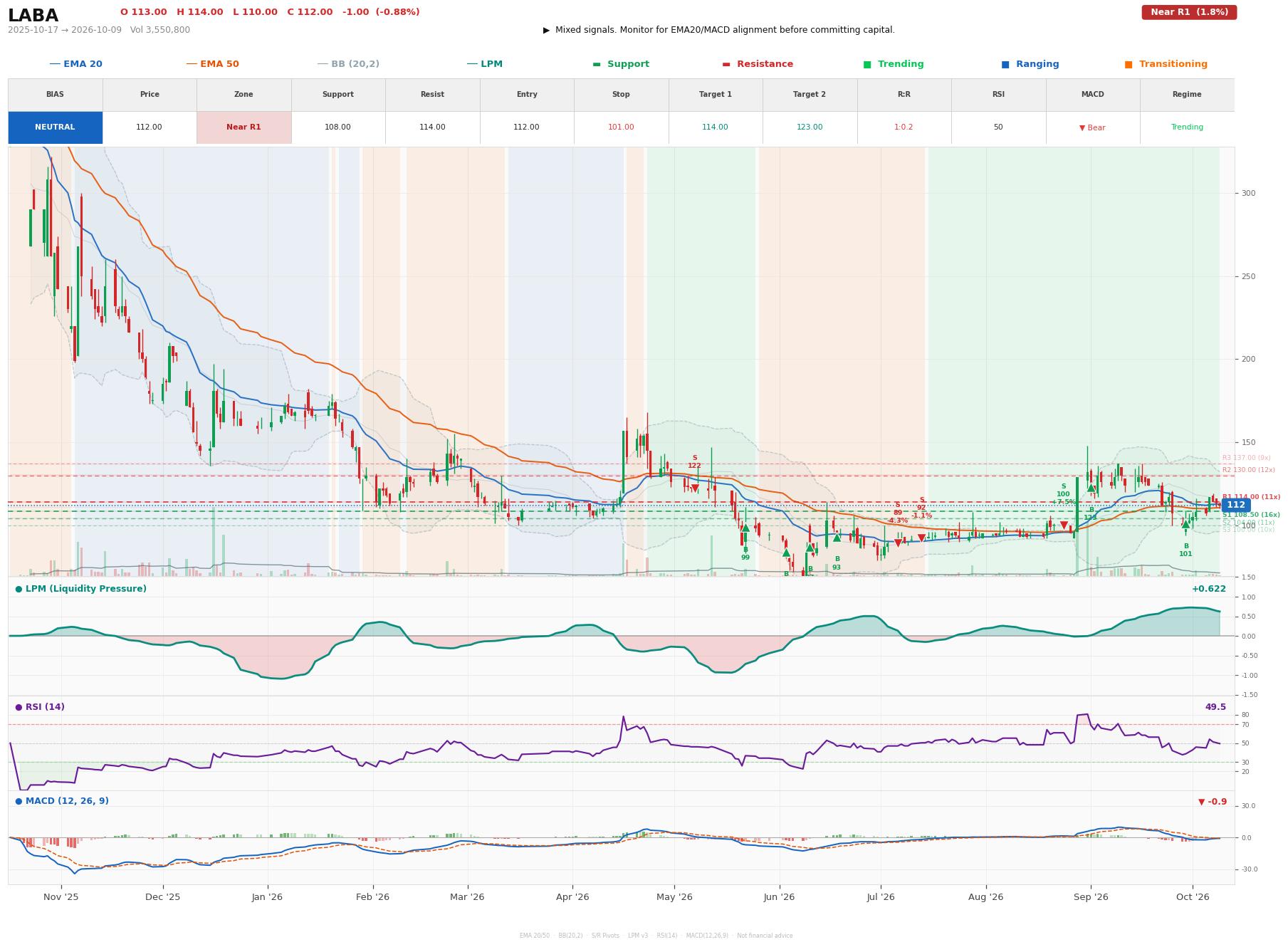
Task: Click the B 93 buy marker
Action: 837,563
